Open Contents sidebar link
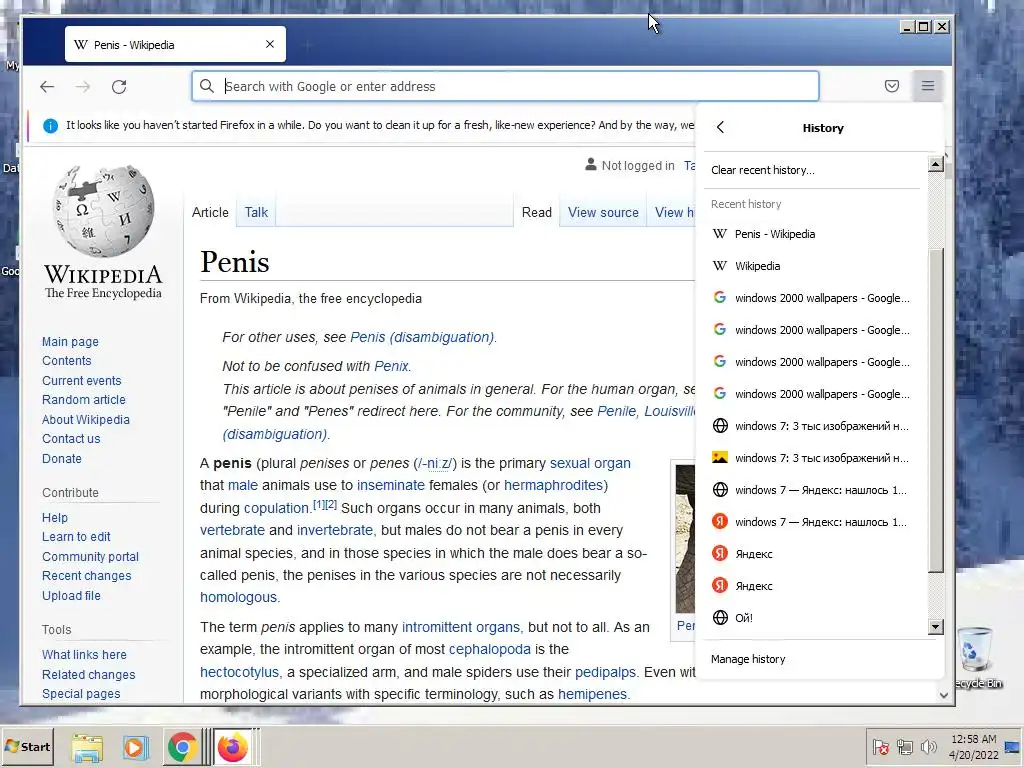 [x=67, y=360]
